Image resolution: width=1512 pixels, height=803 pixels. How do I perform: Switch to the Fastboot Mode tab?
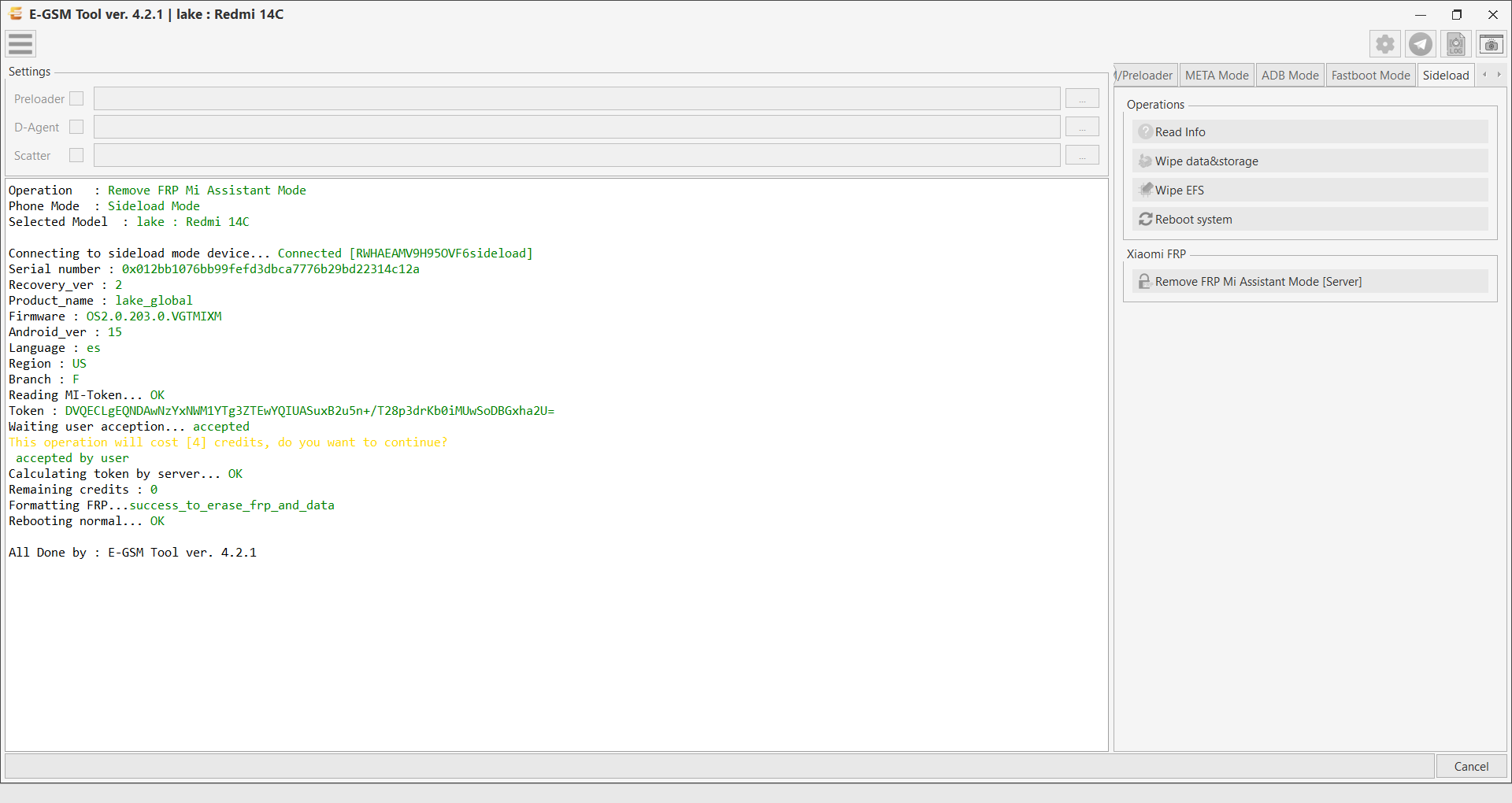click(x=1370, y=76)
